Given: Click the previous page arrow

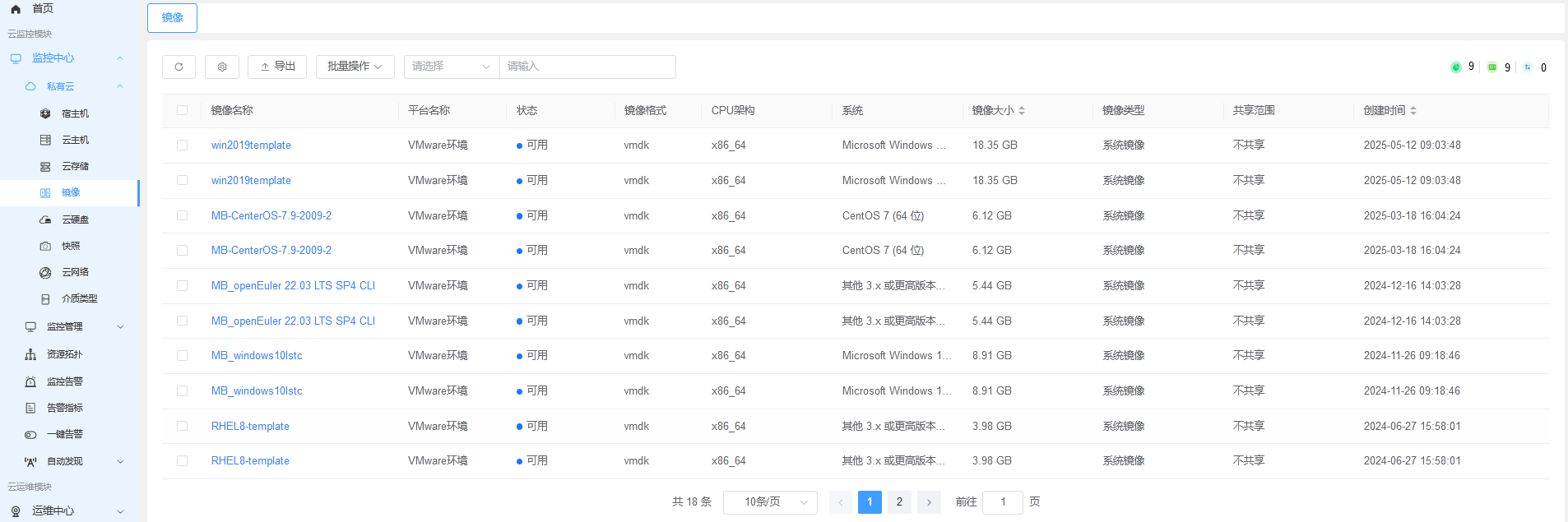Looking at the screenshot, I should point(841,502).
